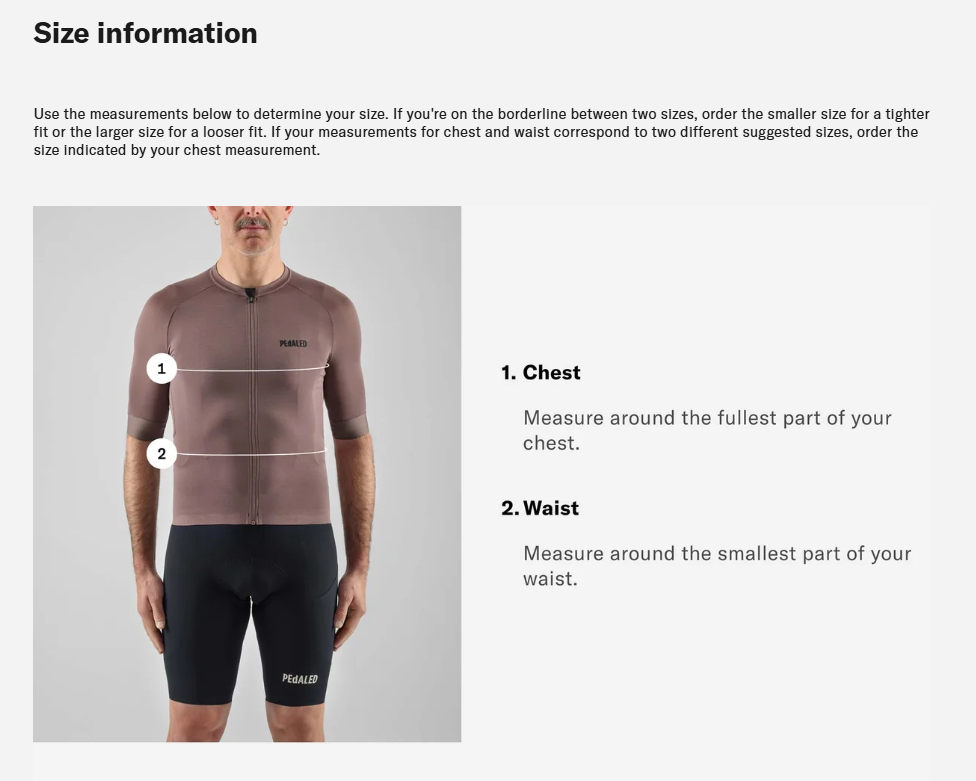Click the '2. Waist' heading
This screenshot has height=781, width=976.
click(540, 508)
